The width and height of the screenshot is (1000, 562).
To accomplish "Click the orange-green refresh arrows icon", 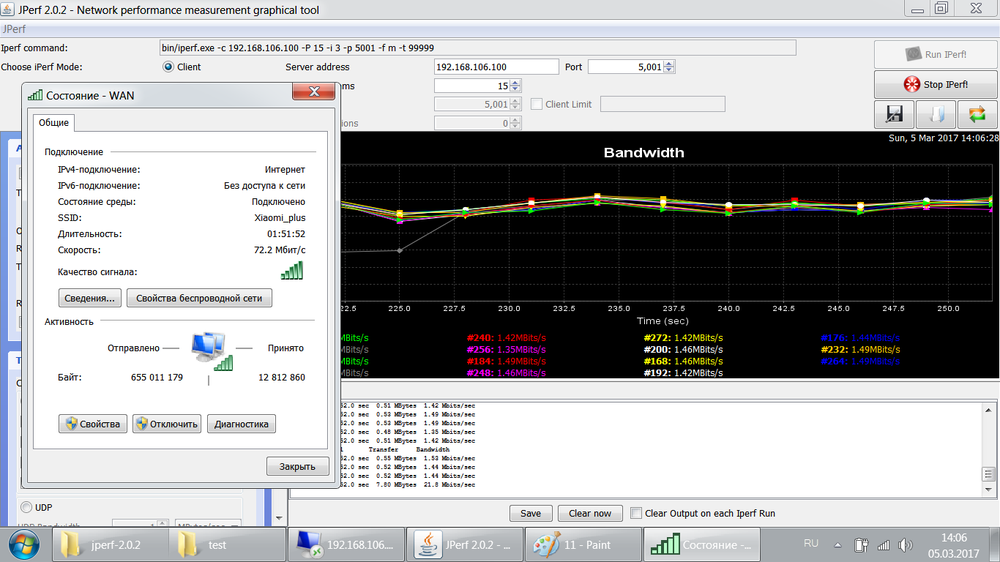I will tap(977, 114).
